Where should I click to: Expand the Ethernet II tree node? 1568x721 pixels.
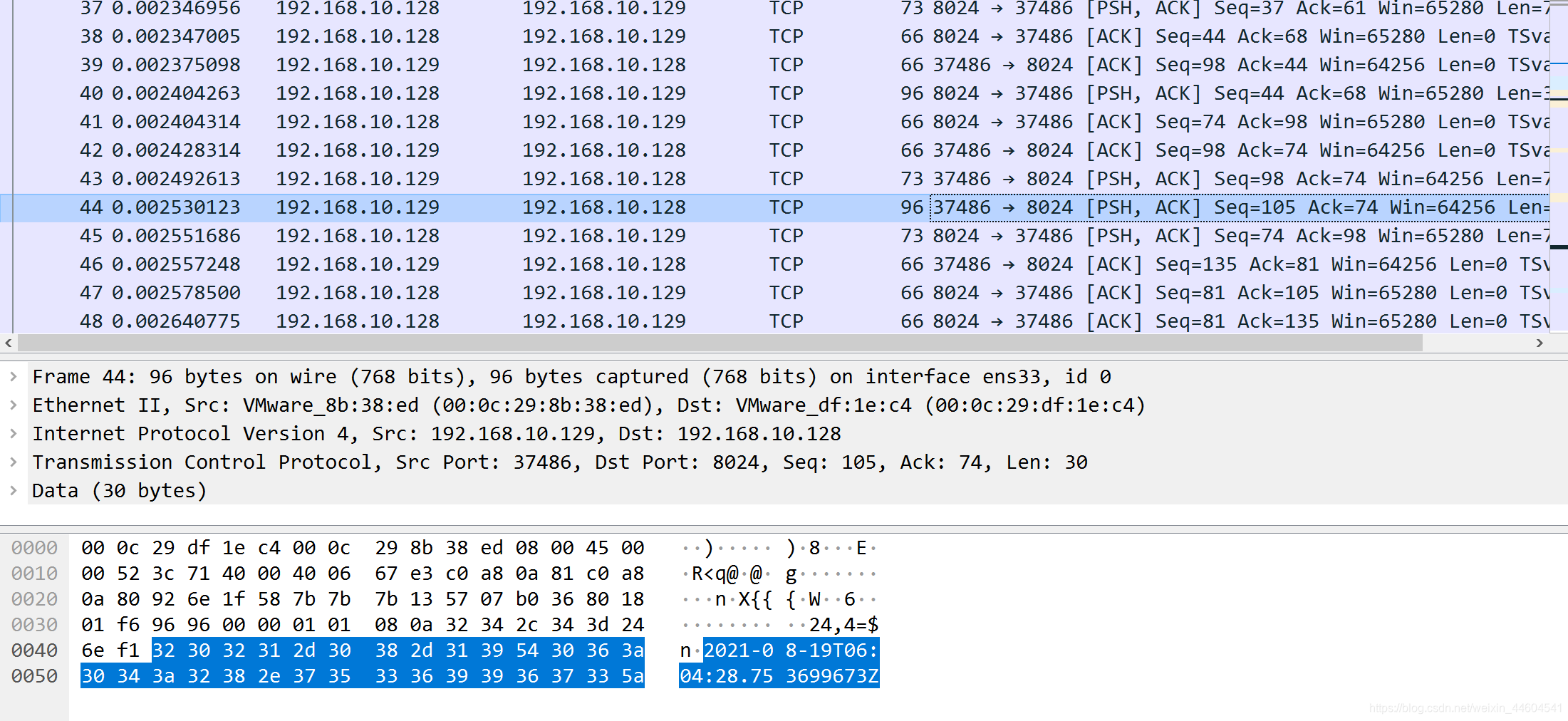click(x=14, y=405)
